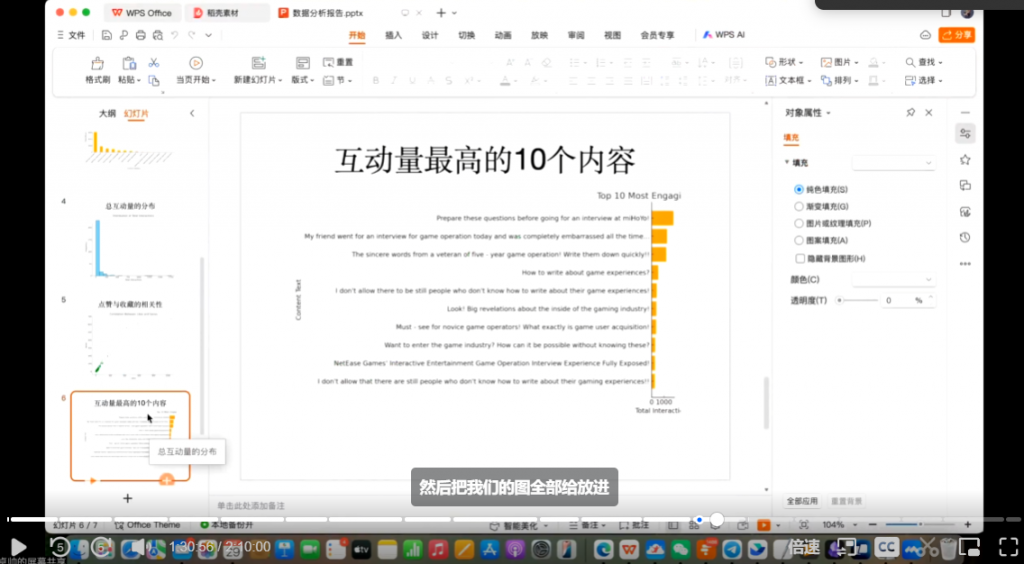Image resolution: width=1024 pixels, height=564 pixels.
Task: Select gradient fill (渐变填充) radio option
Action: (x=799, y=206)
